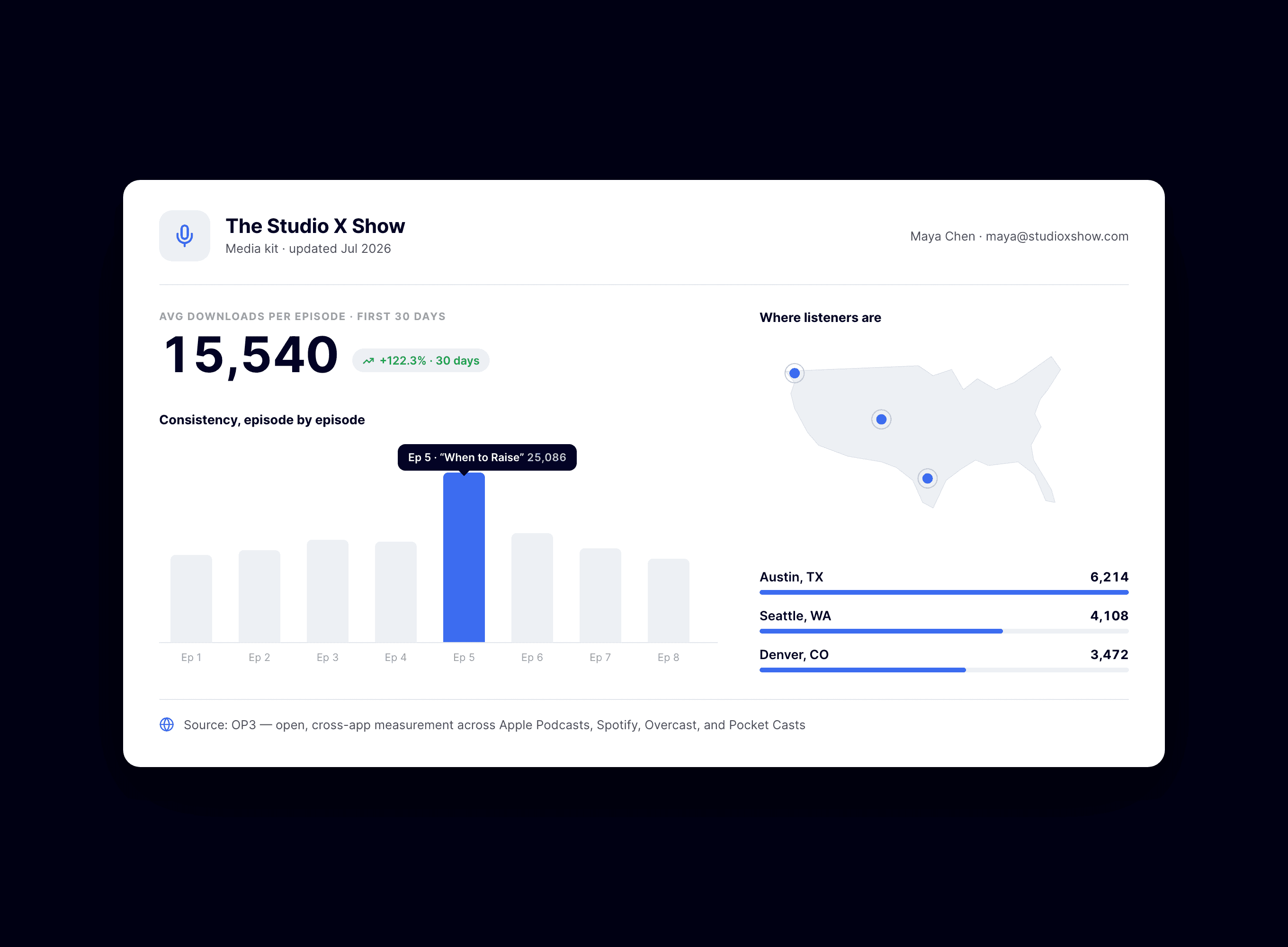This screenshot has height=947, width=1288.
Task: Click the "Austin, TX" city label
Action: point(792,577)
